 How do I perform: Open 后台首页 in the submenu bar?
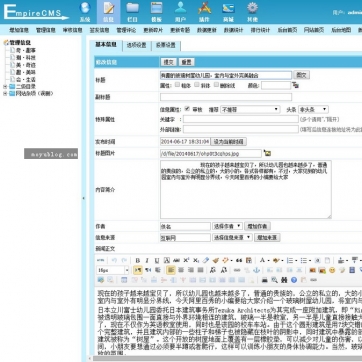pyautogui.click(x=287, y=30)
